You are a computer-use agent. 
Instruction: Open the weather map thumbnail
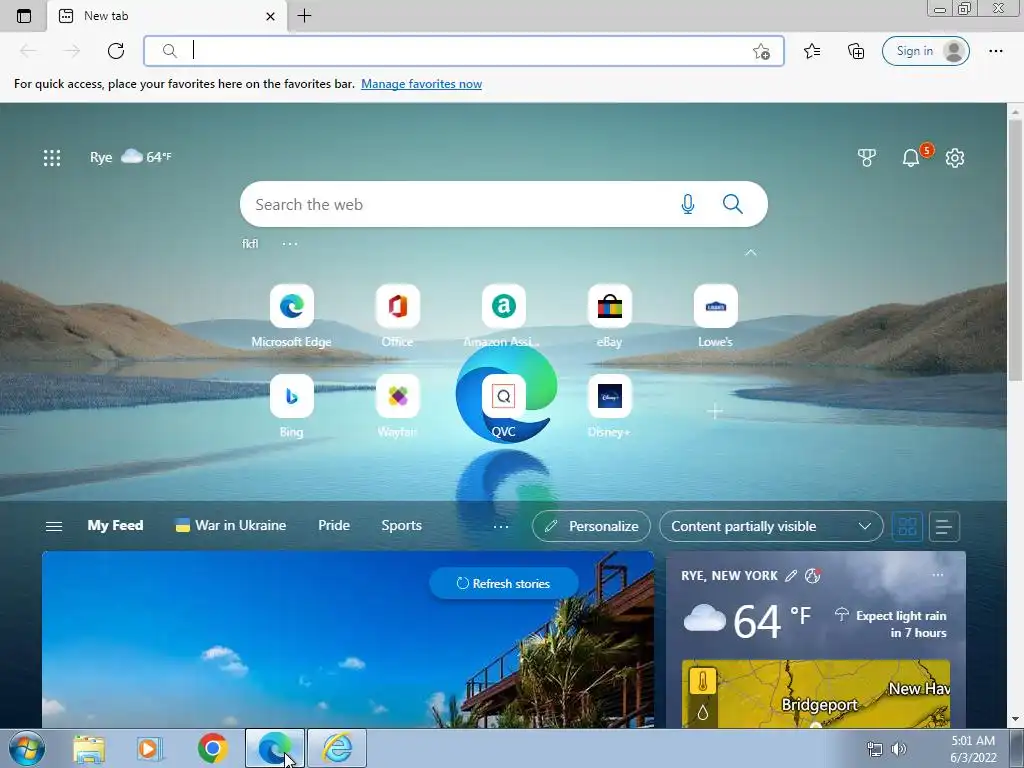point(816,694)
